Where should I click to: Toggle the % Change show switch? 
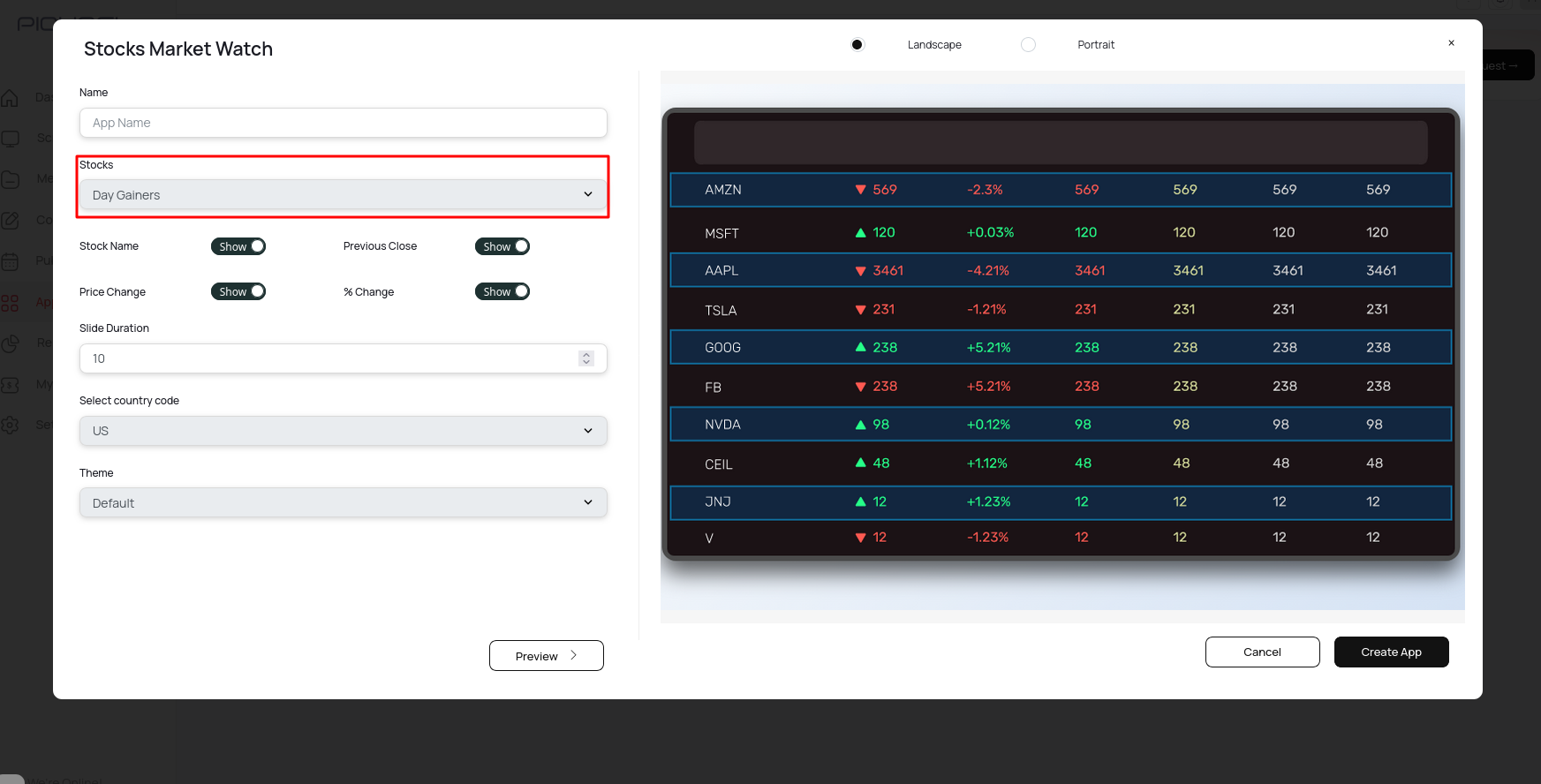click(x=502, y=291)
